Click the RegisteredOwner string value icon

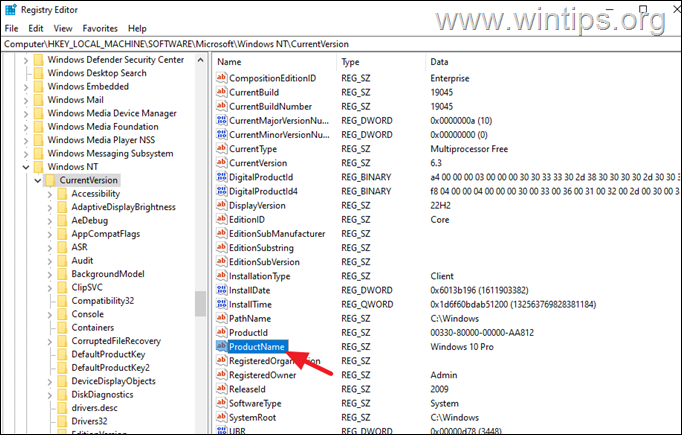click(221, 375)
